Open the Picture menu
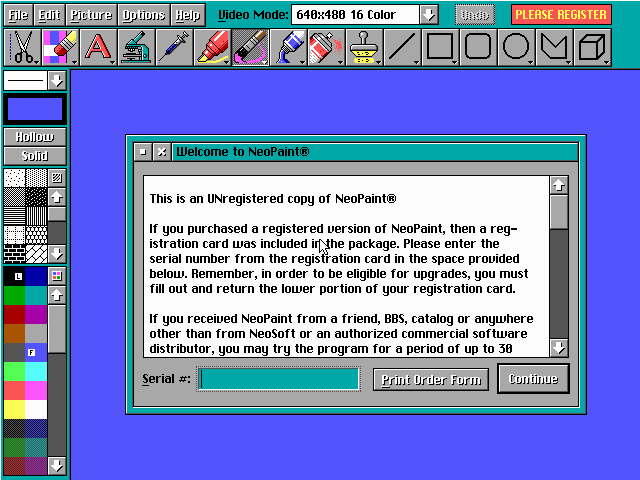Viewport: 640px width, 480px height. pos(91,15)
